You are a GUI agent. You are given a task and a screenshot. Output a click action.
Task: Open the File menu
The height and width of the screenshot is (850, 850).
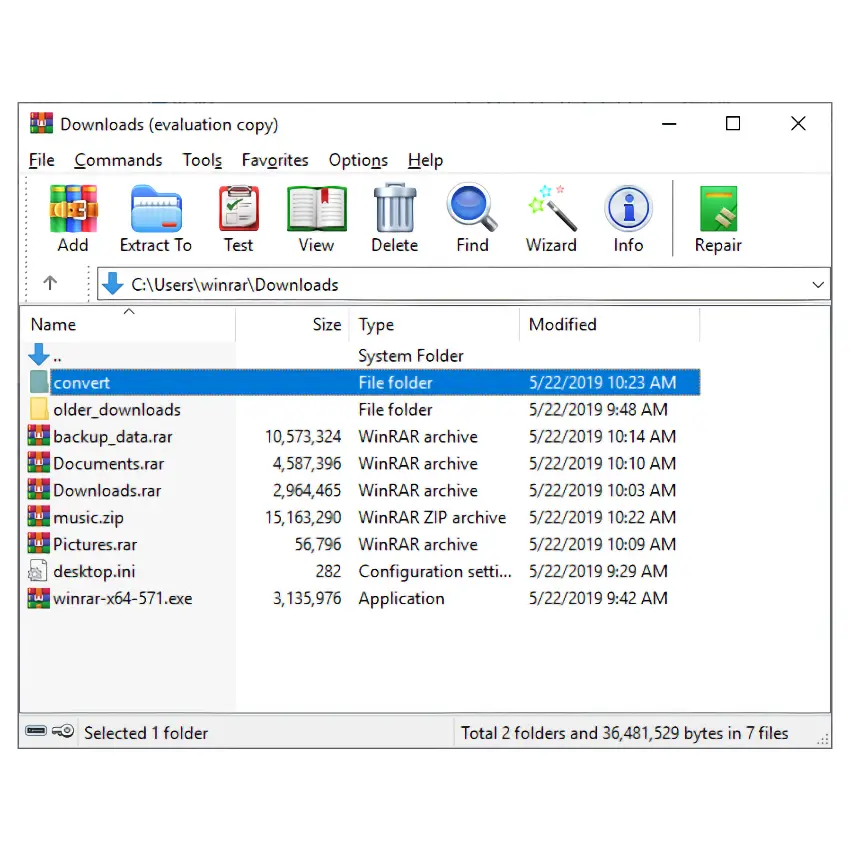(x=42, y=160)
